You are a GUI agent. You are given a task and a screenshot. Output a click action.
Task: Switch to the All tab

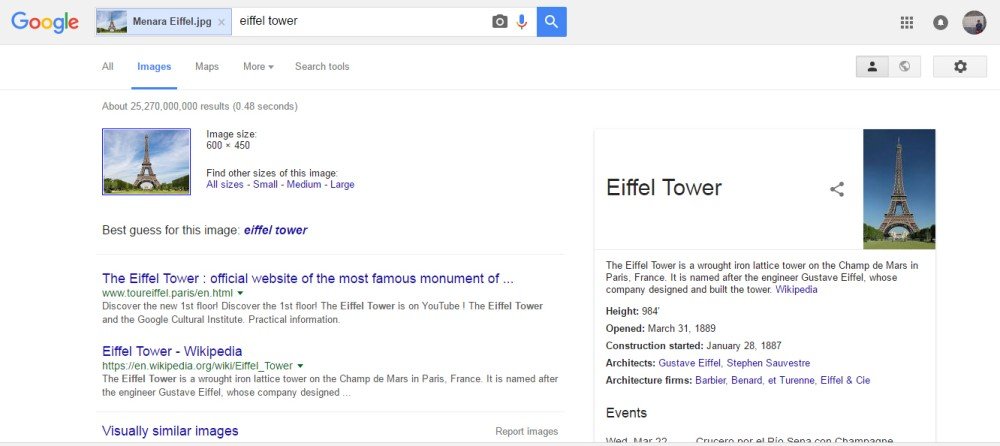tap(108, 66)
